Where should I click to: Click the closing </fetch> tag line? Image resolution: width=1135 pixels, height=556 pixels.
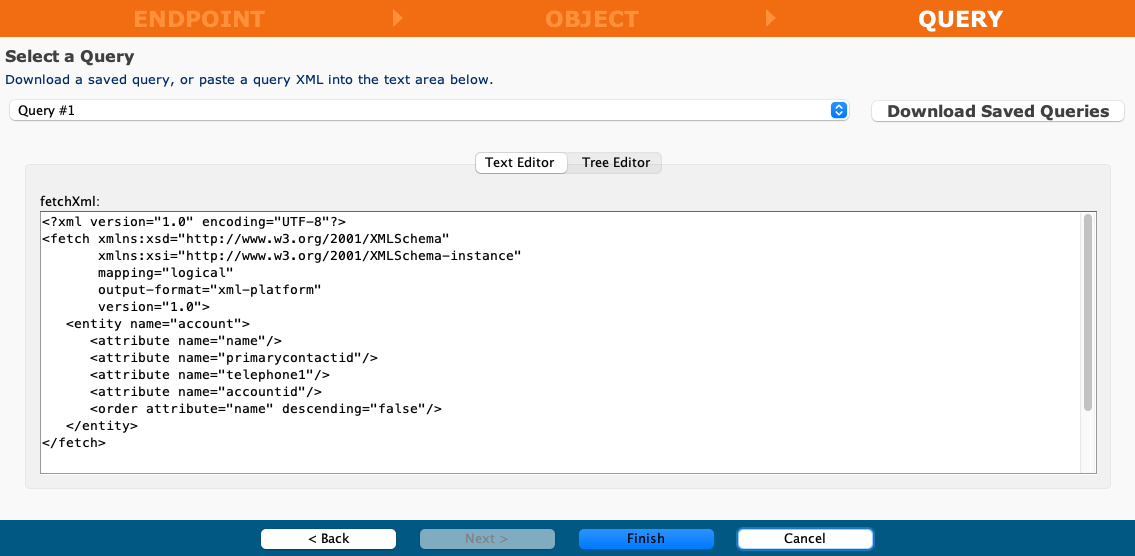(74, 442)
